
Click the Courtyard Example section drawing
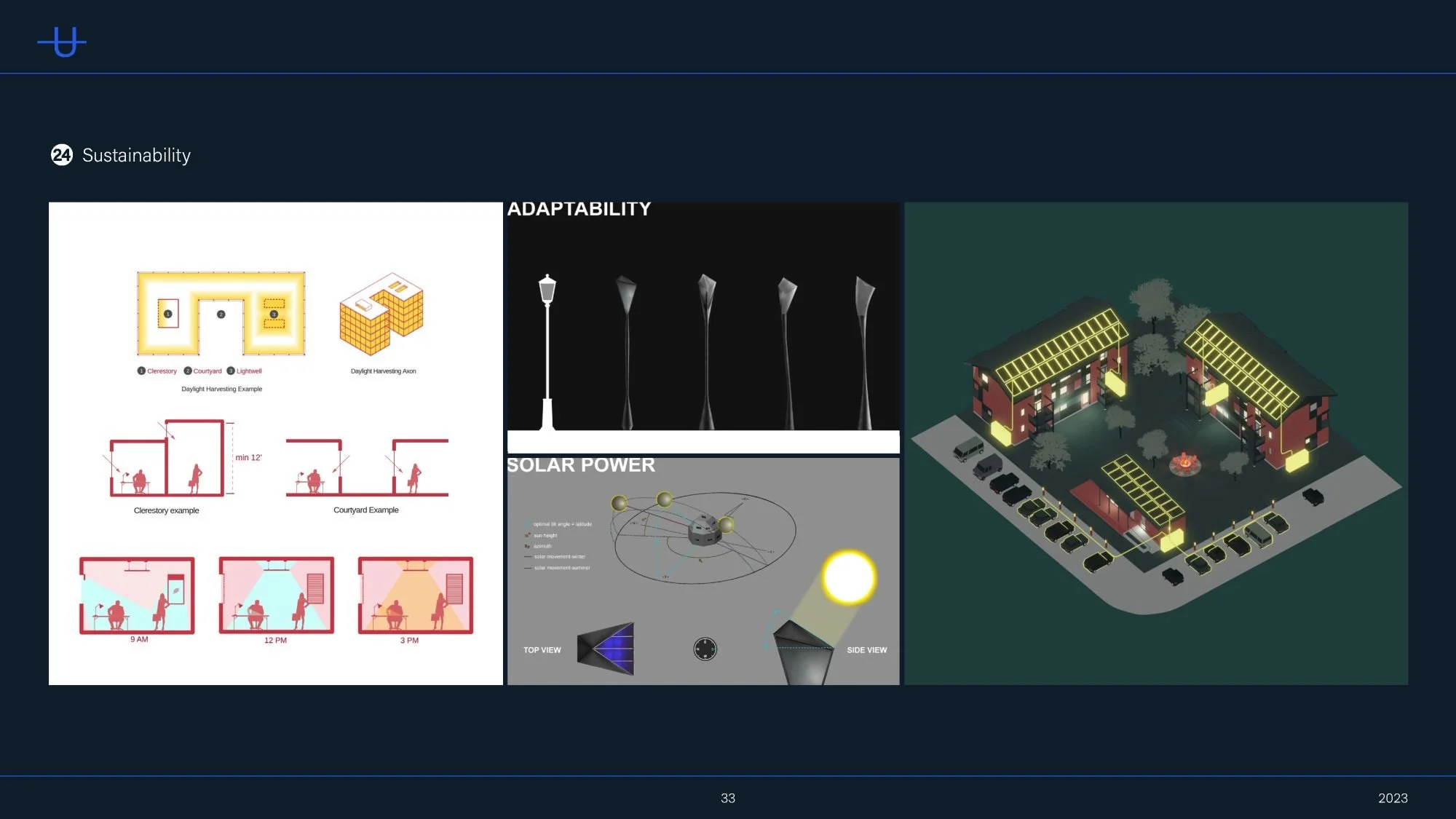[367, 467]
